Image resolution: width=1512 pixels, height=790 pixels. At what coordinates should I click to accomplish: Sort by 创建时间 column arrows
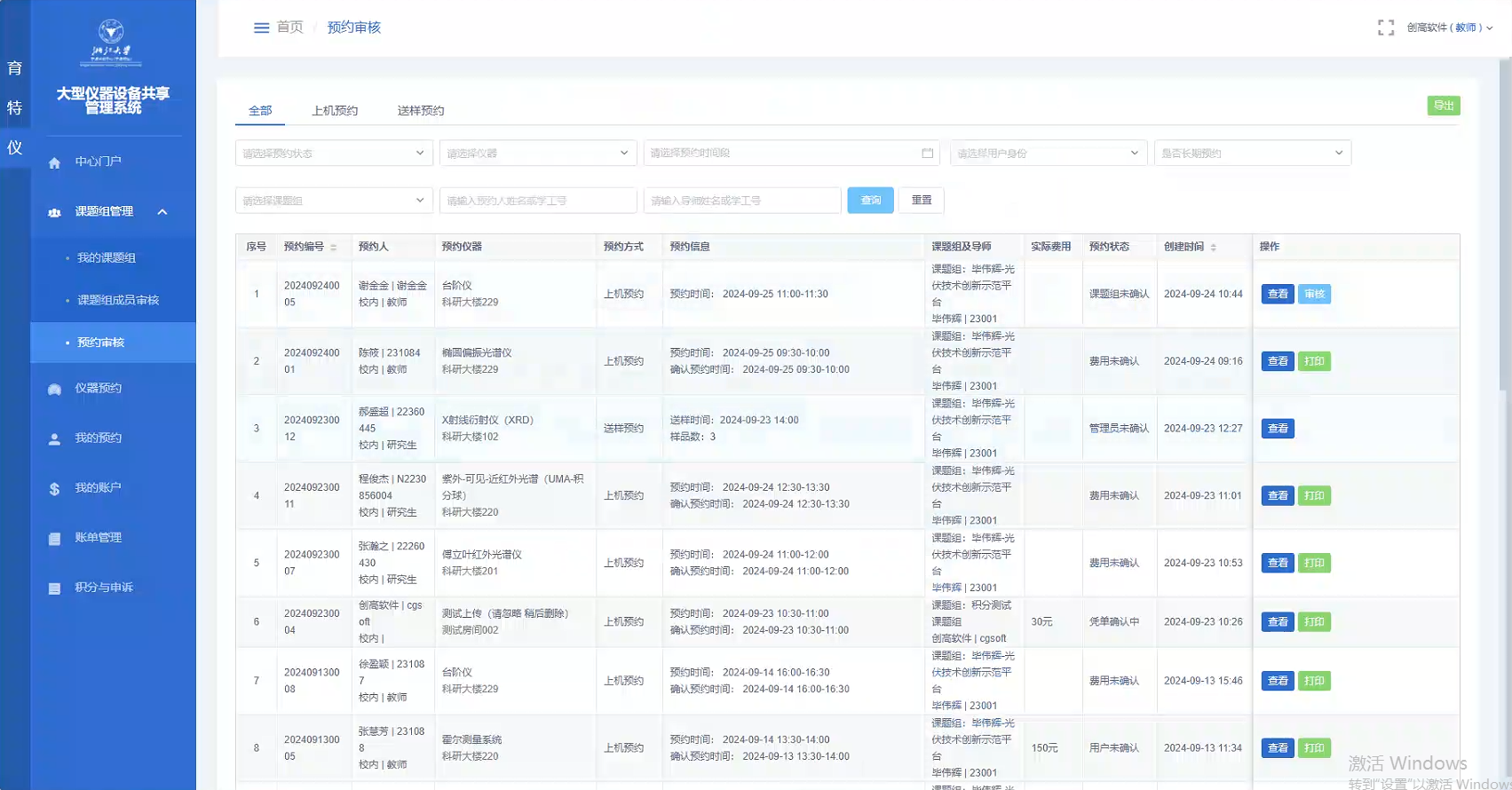[1214, 247]
